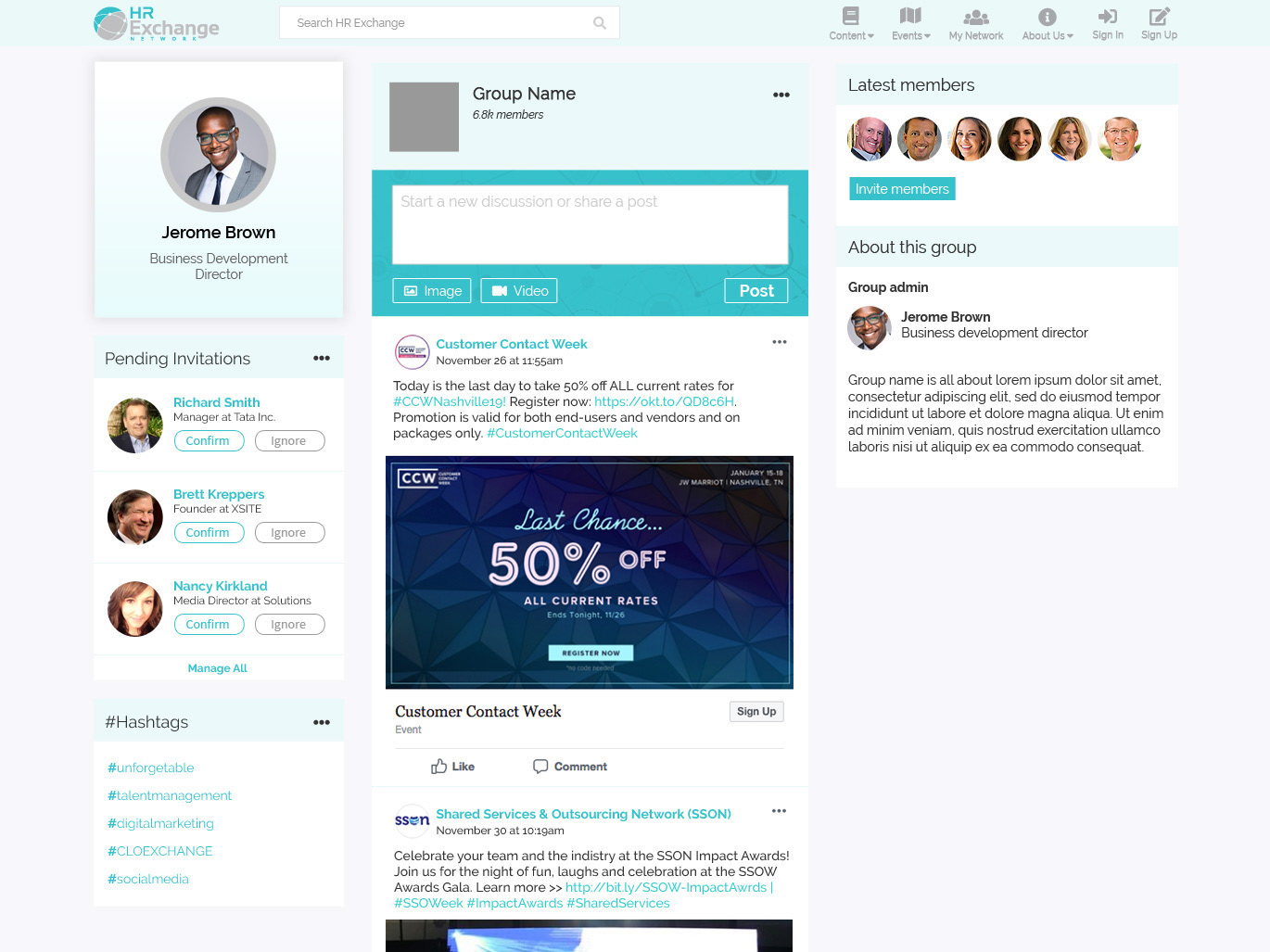Open Nancy Kirkland's profile link
Screen dimensions: 1270x952
221,586
